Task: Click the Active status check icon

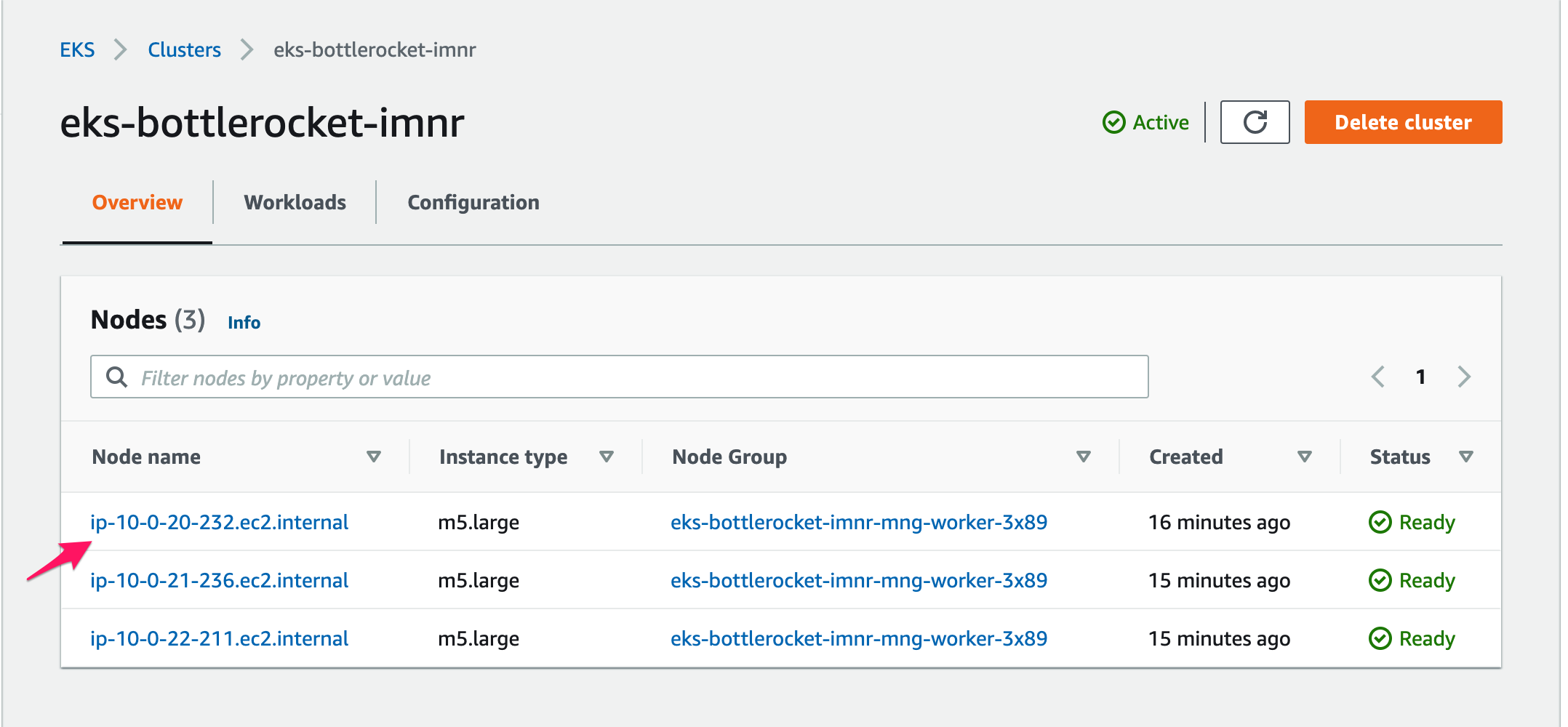Action: 1113,122
